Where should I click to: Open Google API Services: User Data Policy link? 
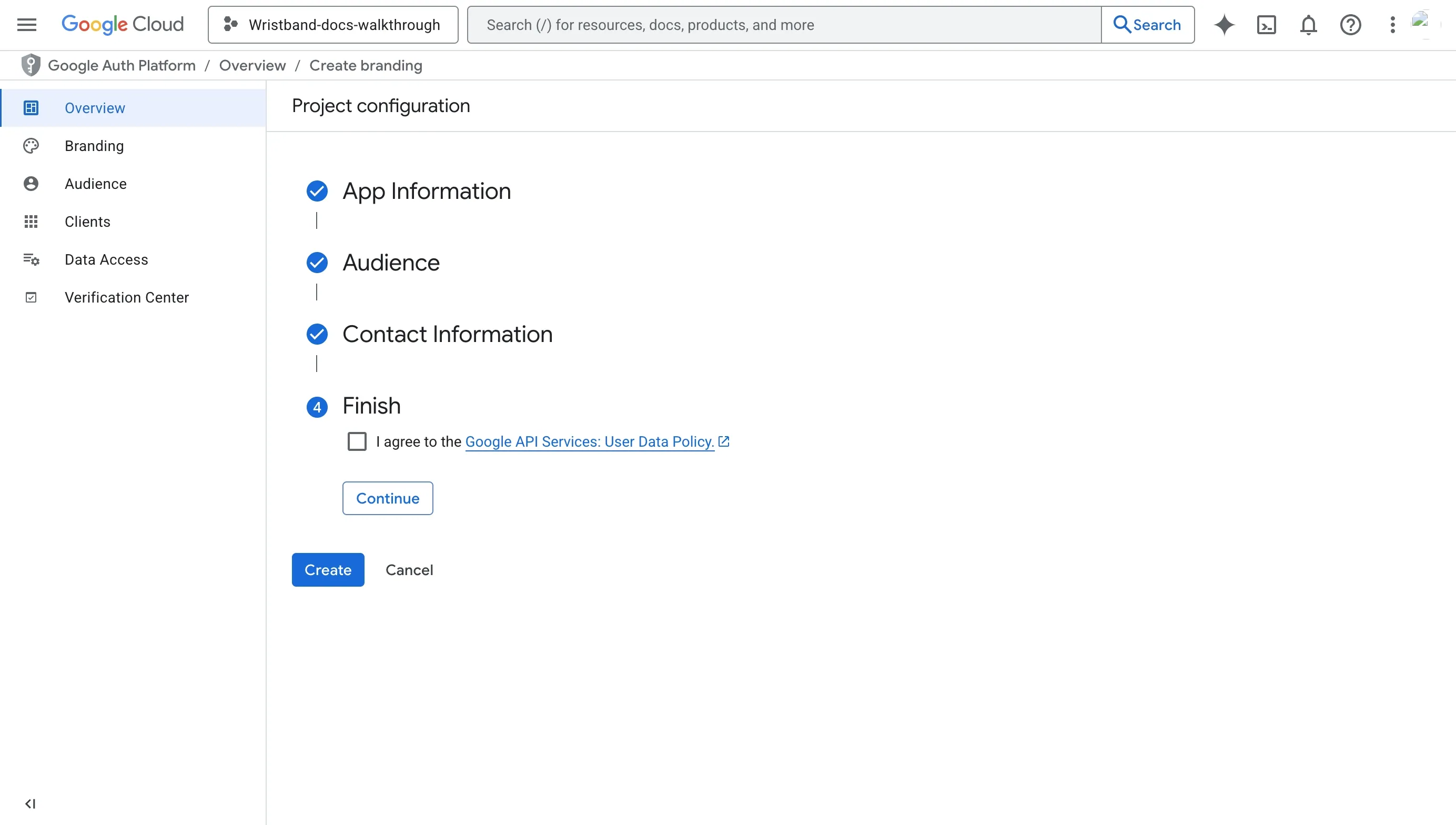pyautogui.click(x=590, y=441)
